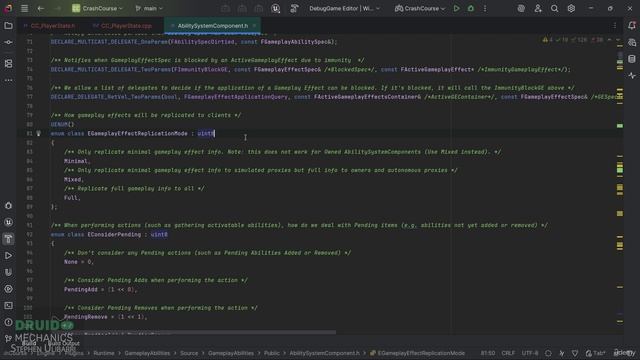Click the hammer build icon next to Unreal
640x360 pixels.
pyautogui.click(x=294, y=8)
